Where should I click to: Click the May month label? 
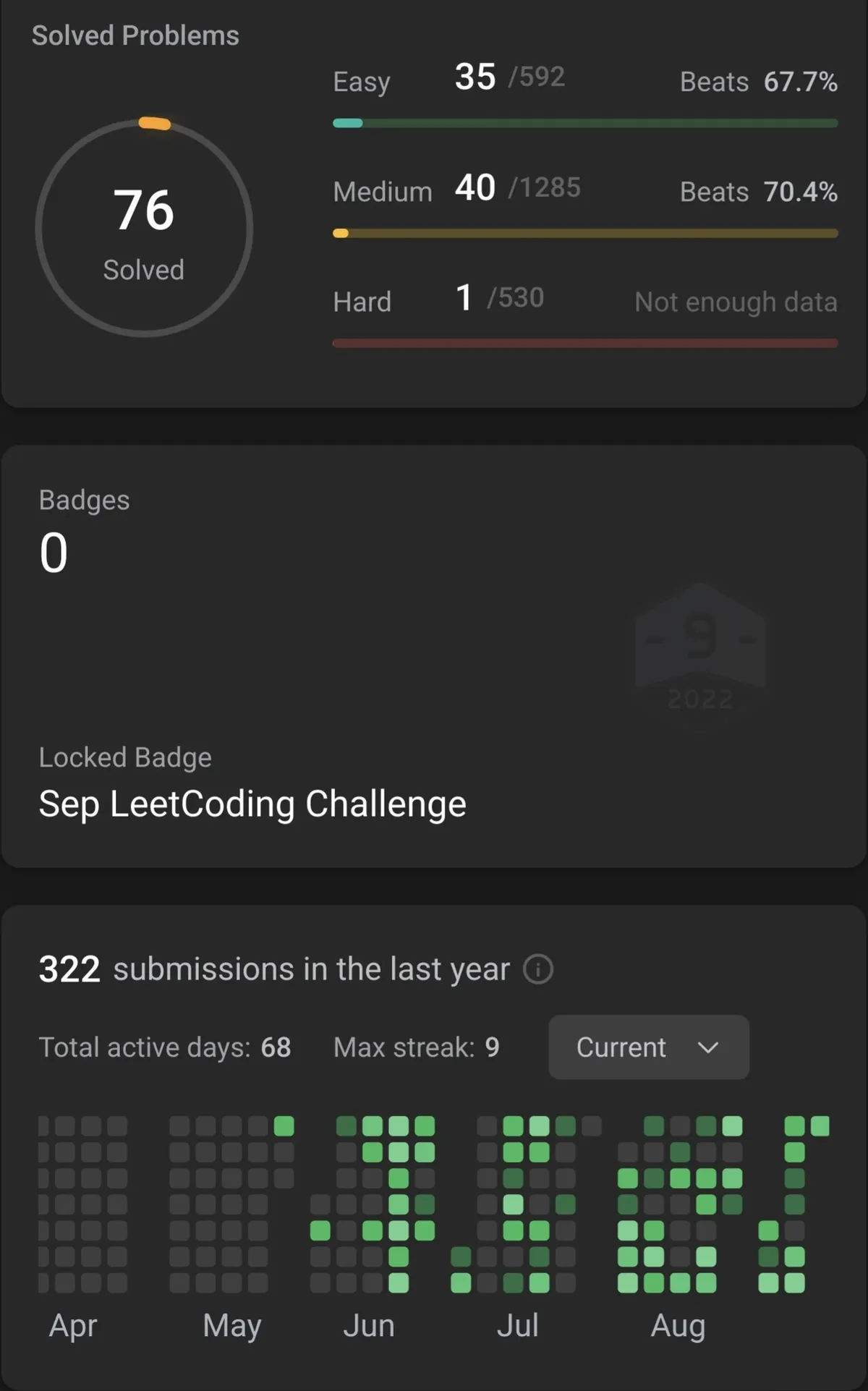pos(232,1326)
